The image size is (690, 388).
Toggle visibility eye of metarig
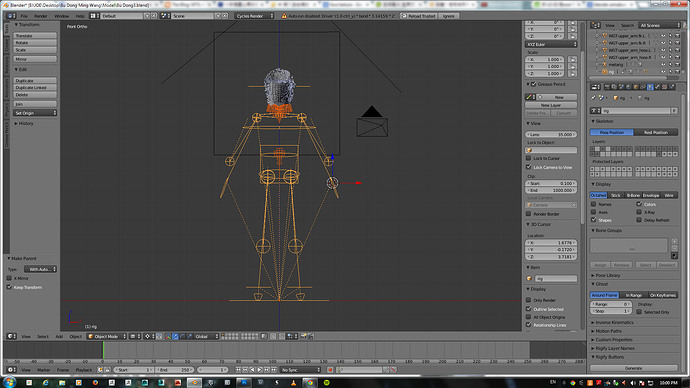click(x=663, y=65)
